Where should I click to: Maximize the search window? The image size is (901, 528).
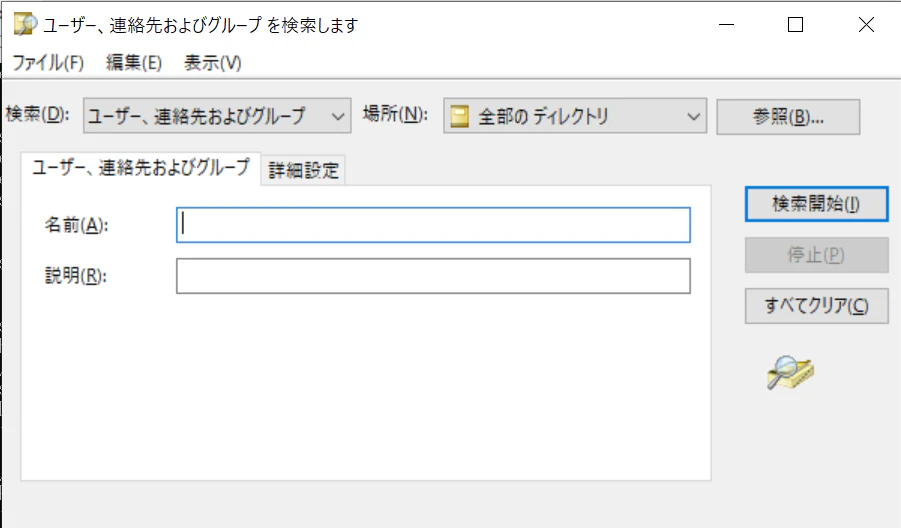(795, 25)
